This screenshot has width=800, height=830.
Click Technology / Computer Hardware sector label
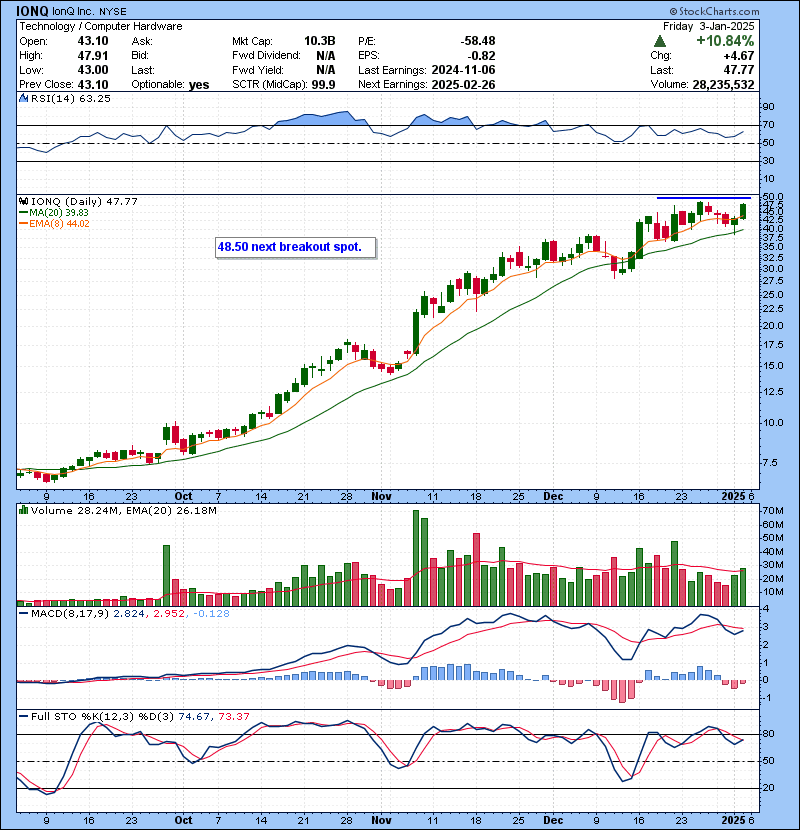pyautogui.click(x=101, y=26)
